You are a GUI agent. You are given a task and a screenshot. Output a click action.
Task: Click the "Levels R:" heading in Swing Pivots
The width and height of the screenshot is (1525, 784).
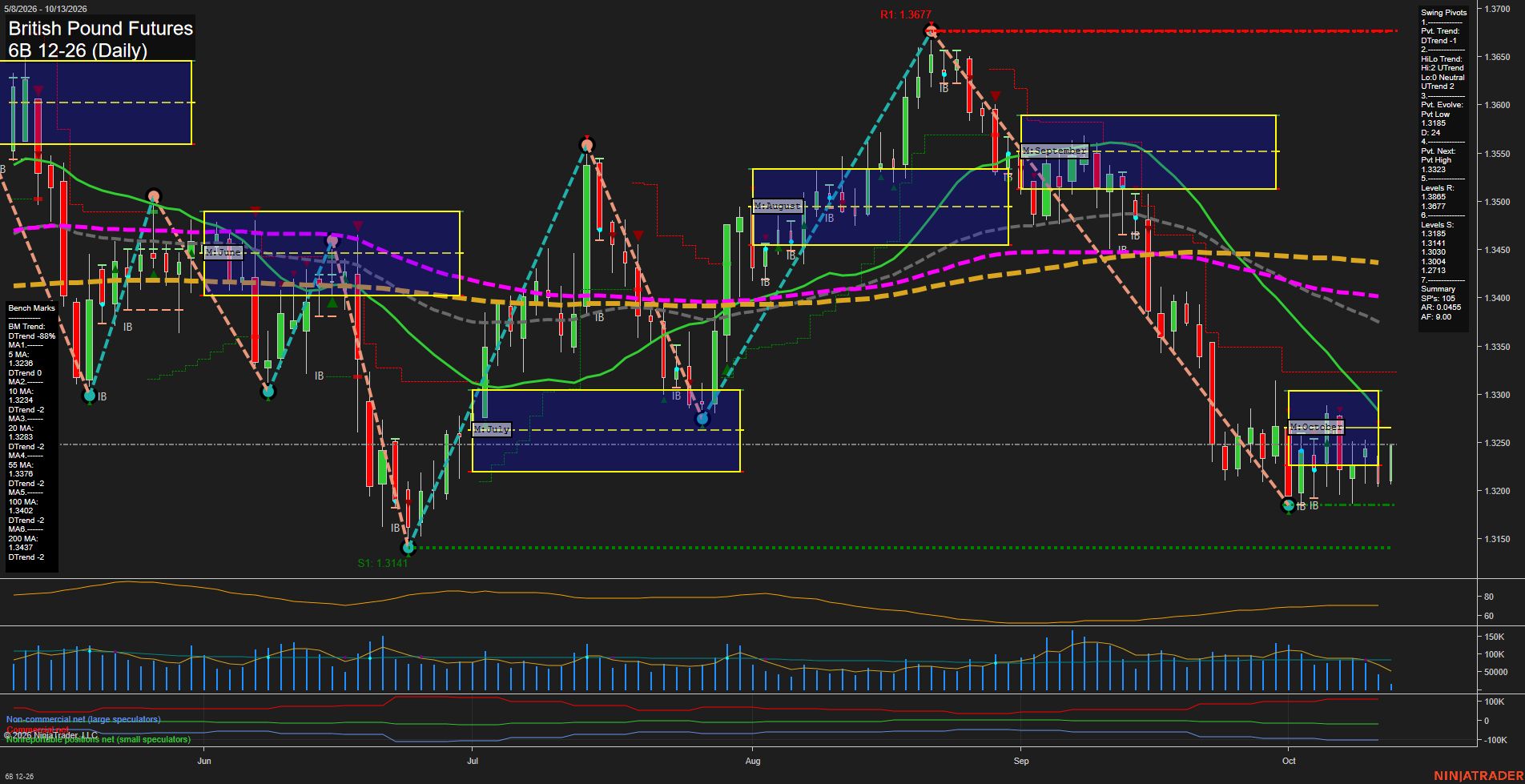(1438, 188)
